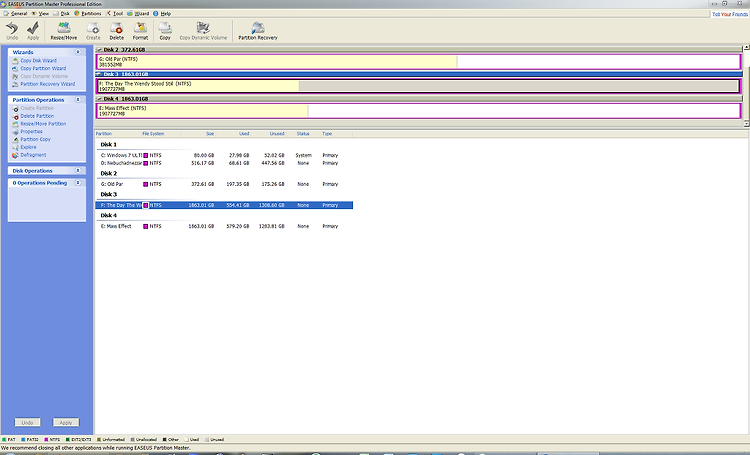Open the Wizard menu

click(x=138, y=13)
